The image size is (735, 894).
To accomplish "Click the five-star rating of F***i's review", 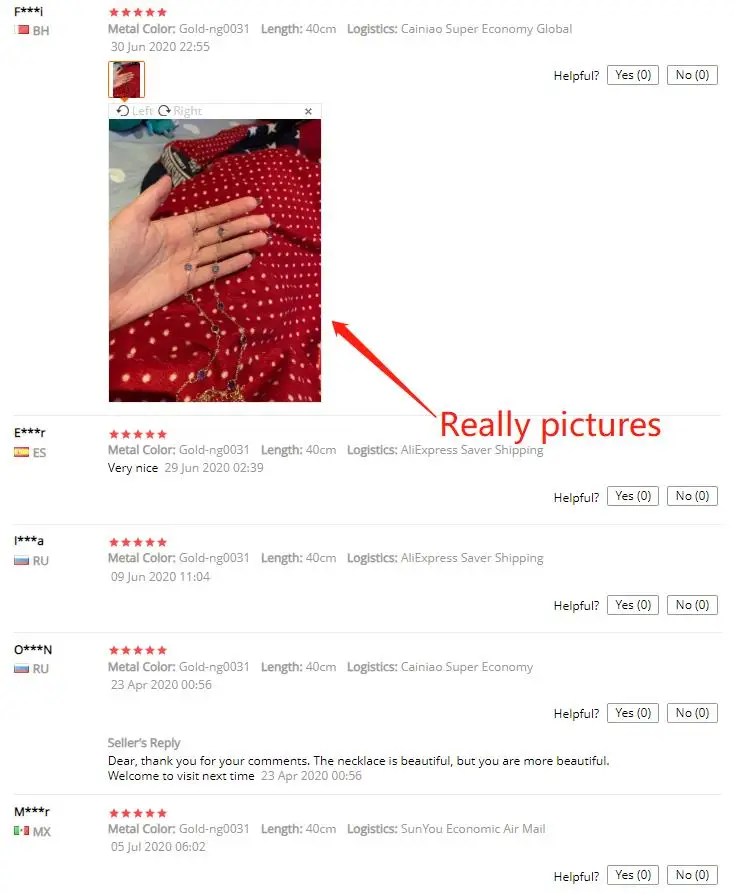I will point(137,12).
